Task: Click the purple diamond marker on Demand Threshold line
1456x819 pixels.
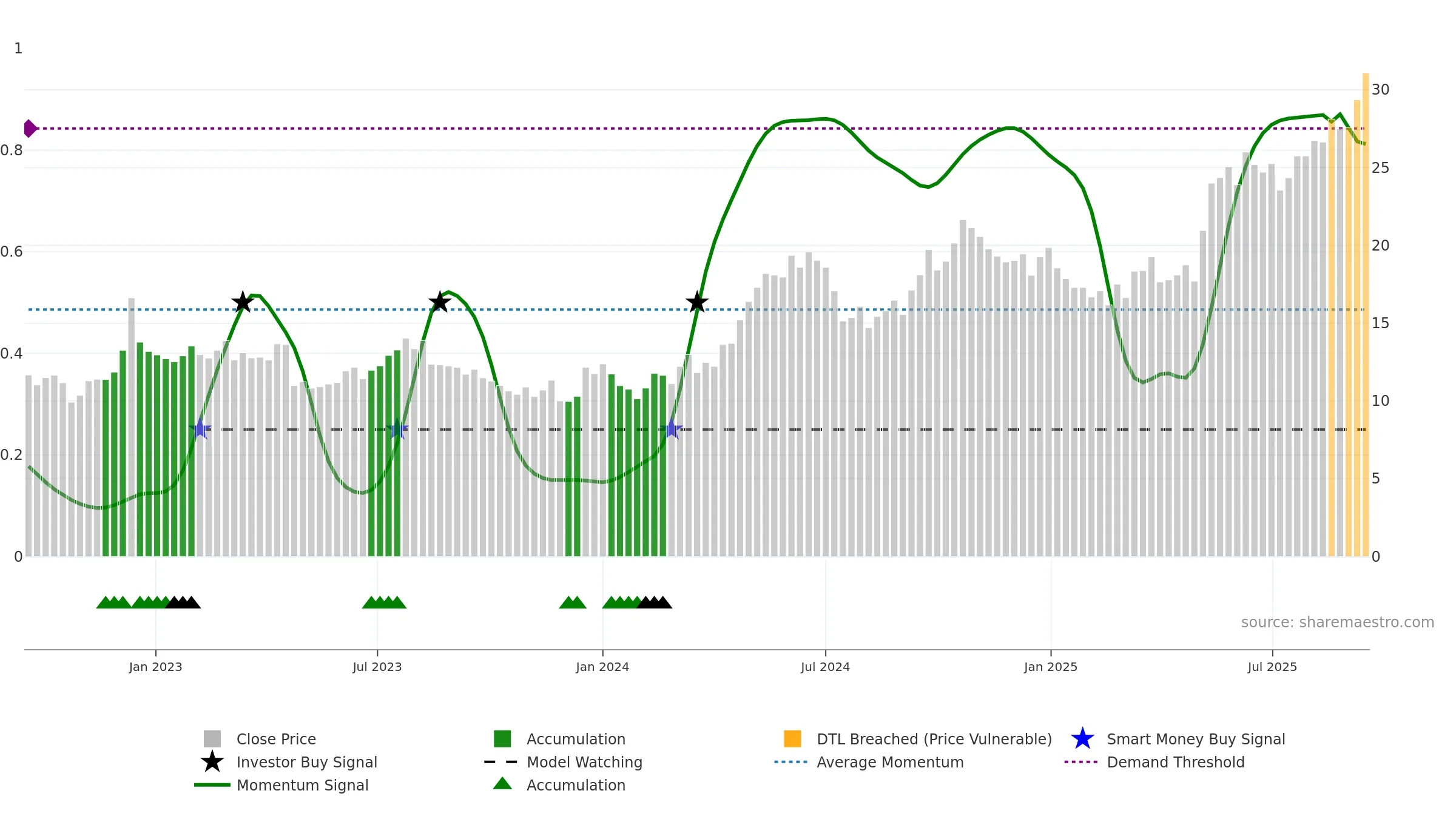Action: coord(30,129)
